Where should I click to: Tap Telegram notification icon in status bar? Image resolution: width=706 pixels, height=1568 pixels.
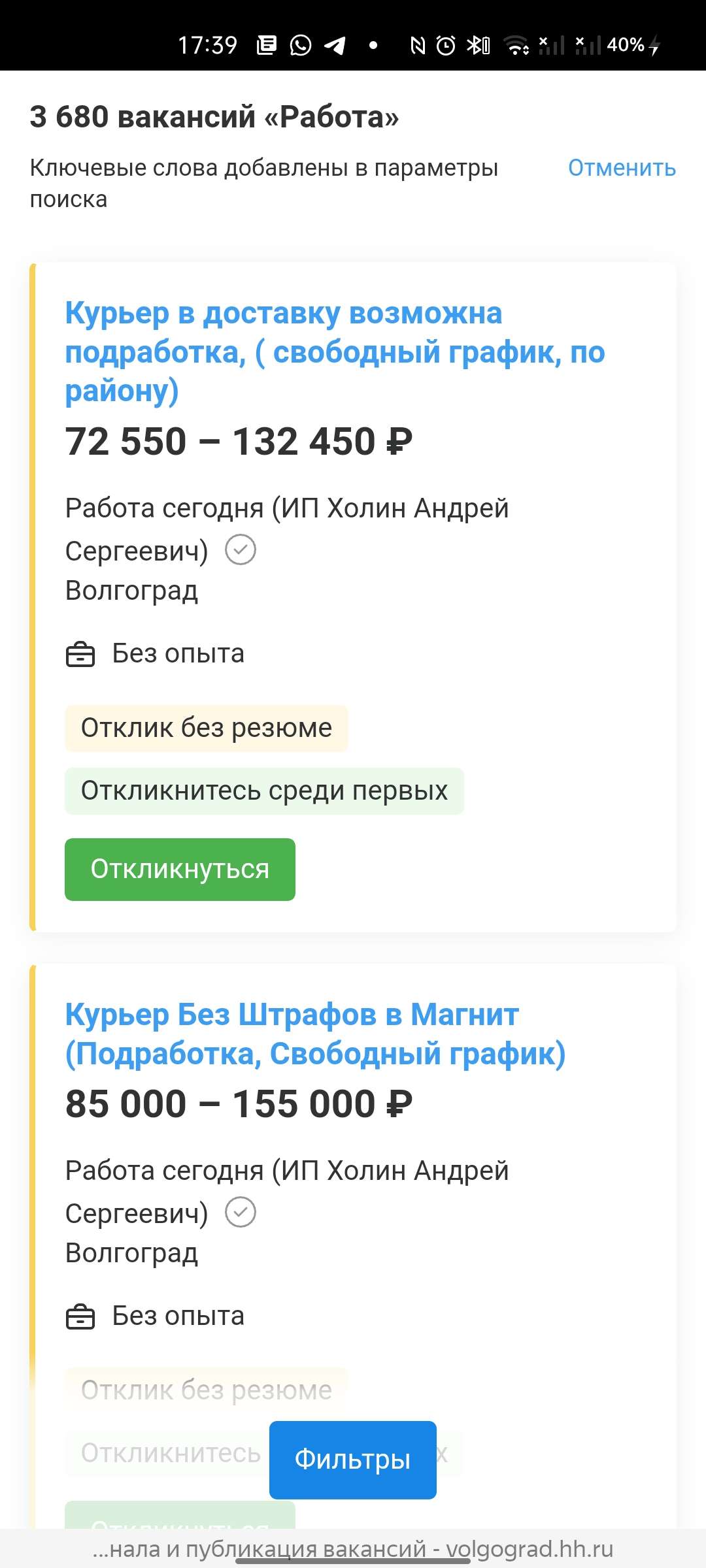[335, 45]
